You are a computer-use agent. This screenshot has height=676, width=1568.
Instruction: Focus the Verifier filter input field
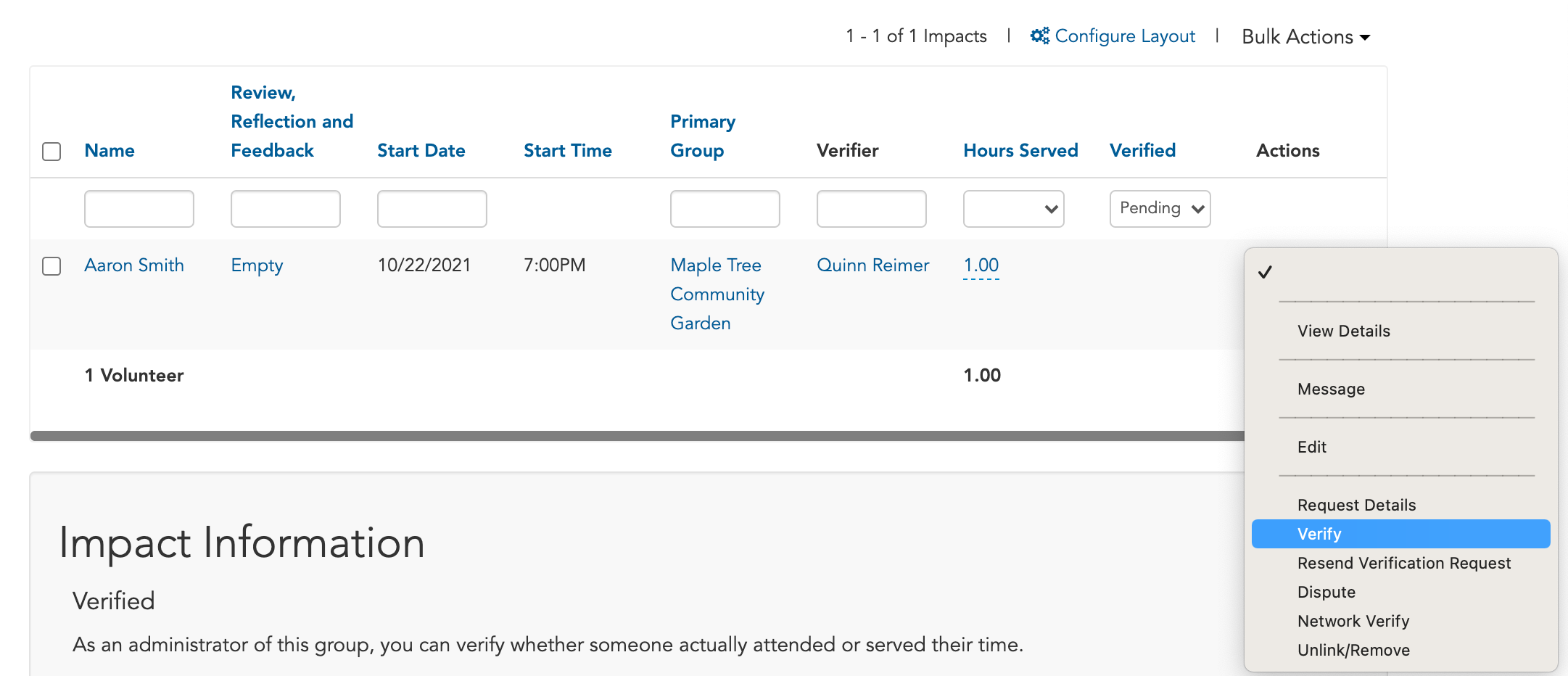pyautogui.click(x=872, y=209)
